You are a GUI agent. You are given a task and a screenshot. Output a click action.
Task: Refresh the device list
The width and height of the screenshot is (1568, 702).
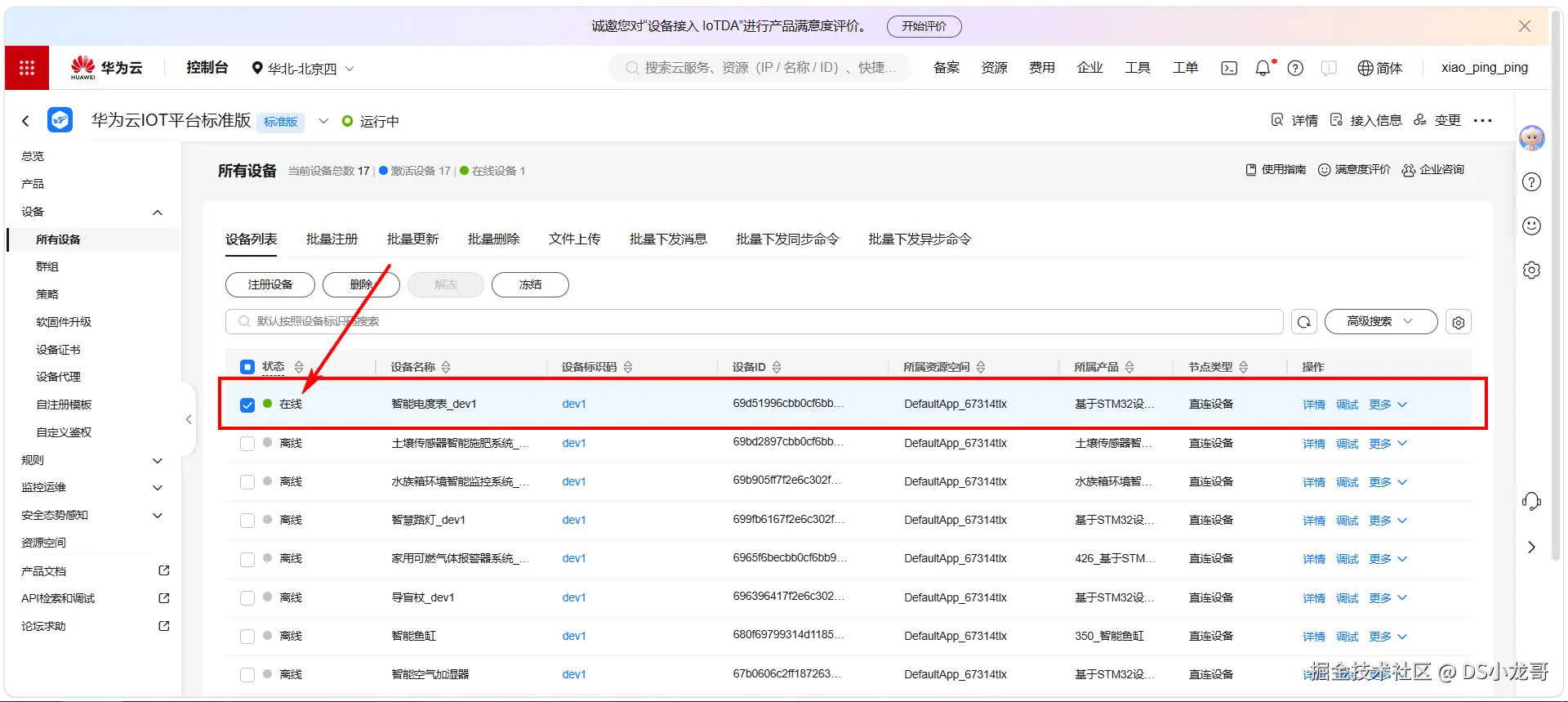pos(1304,322)
